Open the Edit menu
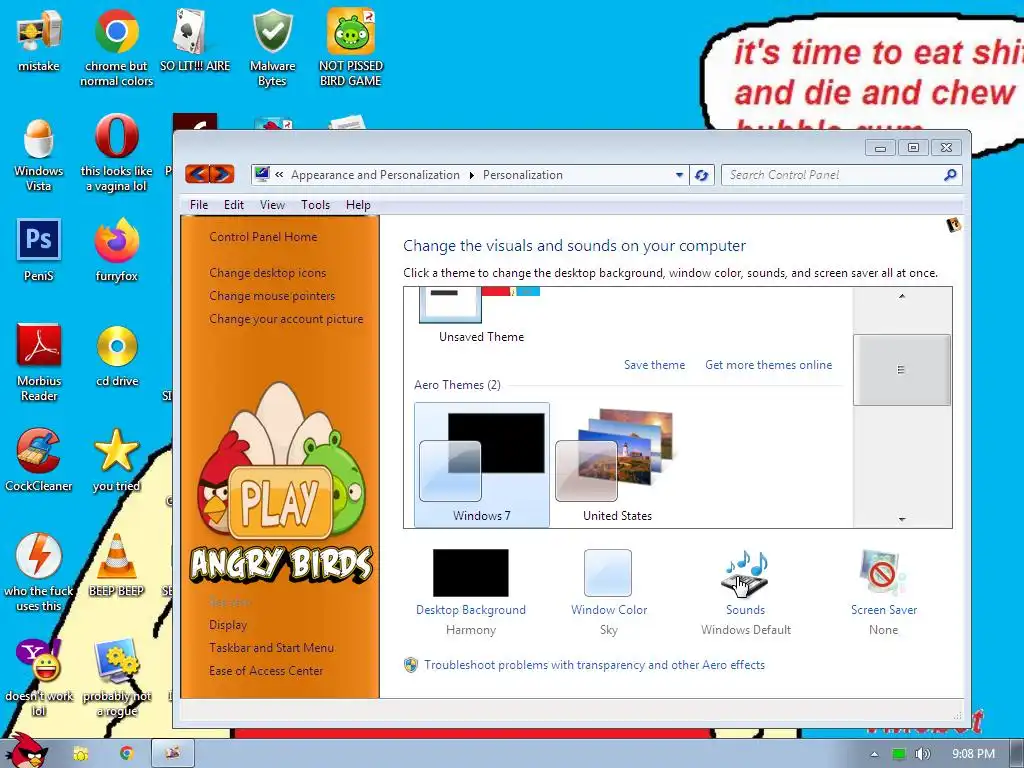Image resolution: width=1024 pixels, height=768 pixels. pyautogui.click(x=234, y=204)
